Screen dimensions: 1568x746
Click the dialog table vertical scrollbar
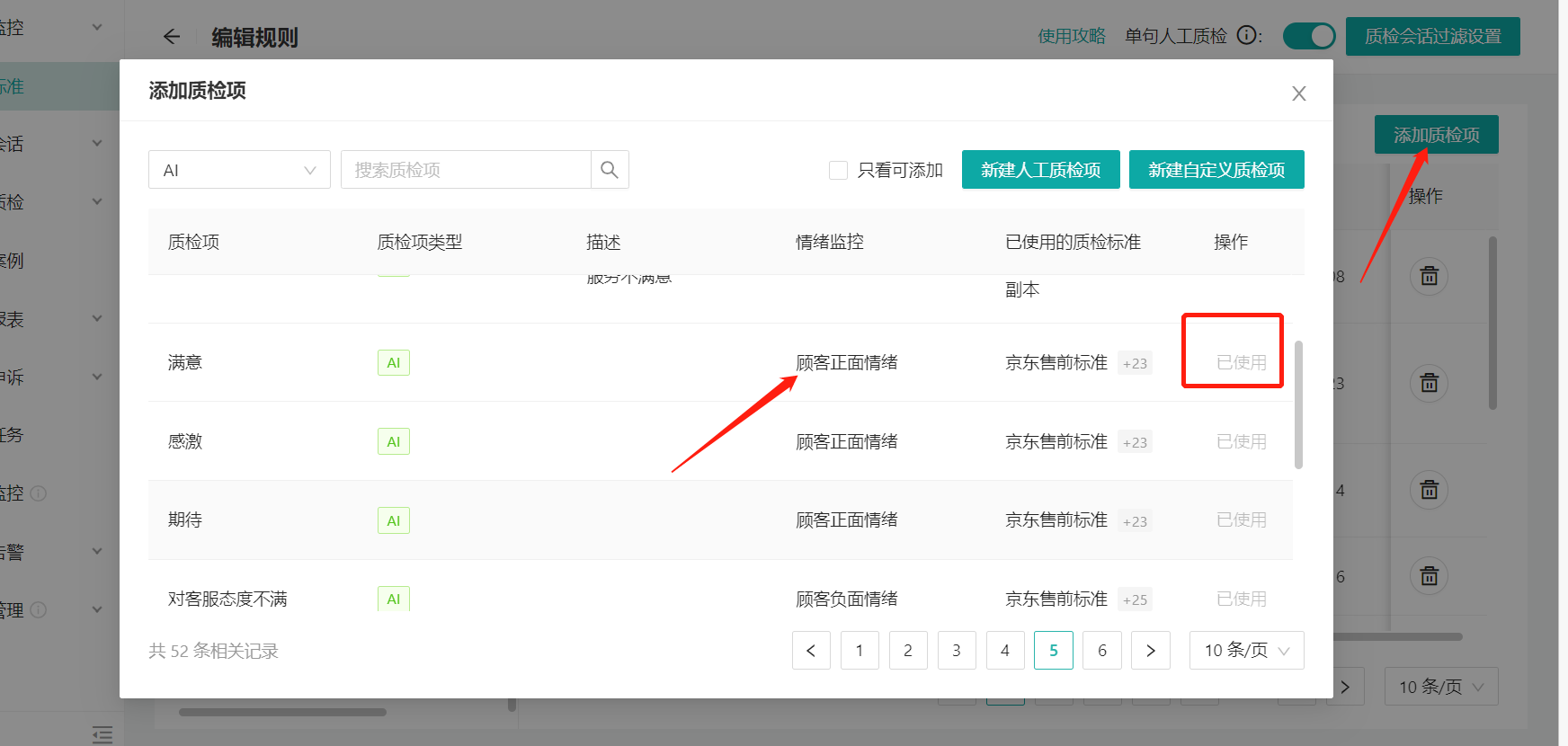[x=1298, y=404]
